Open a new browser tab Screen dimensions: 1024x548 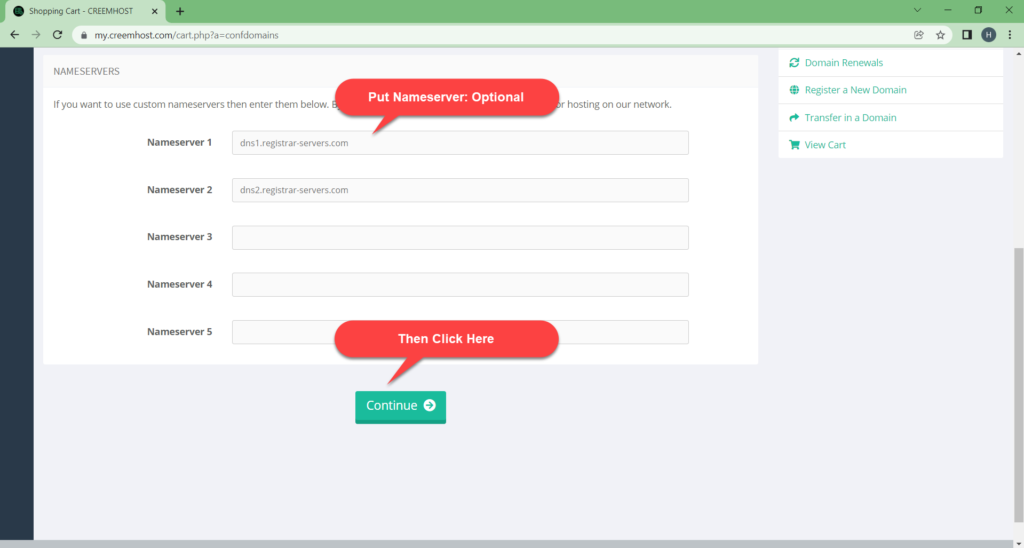(180, 11)
